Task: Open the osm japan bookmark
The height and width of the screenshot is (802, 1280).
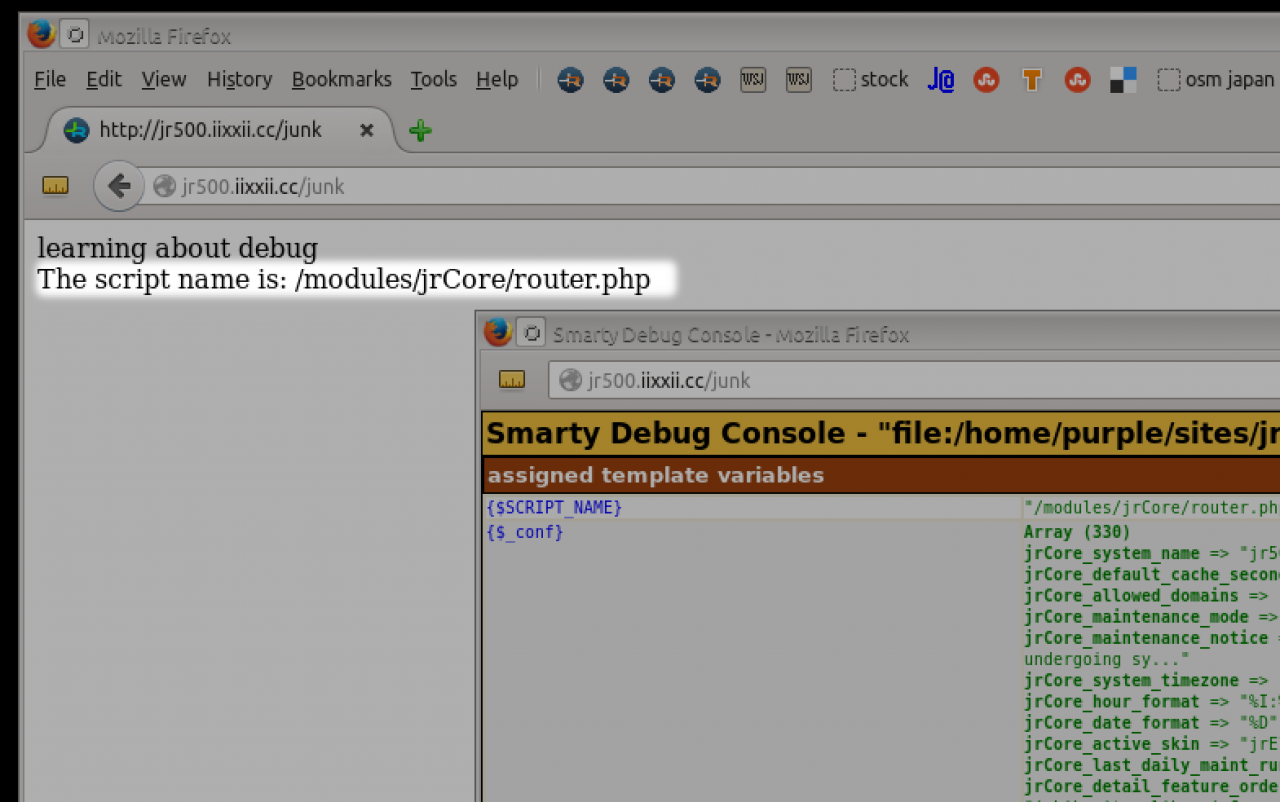Action: click(x=1216, y=80)
